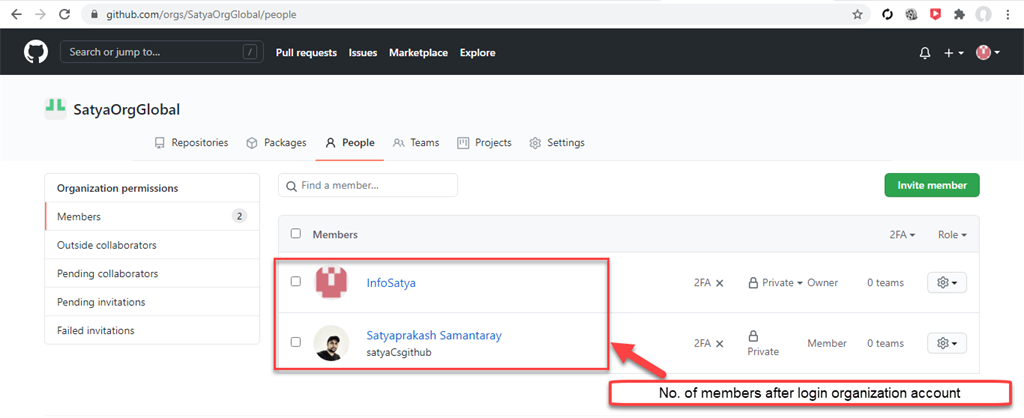Image resolution: width=1024 pixels, height=418 pixels.
Task: Focus the Search or jump to field
Action: pos(162,52)
